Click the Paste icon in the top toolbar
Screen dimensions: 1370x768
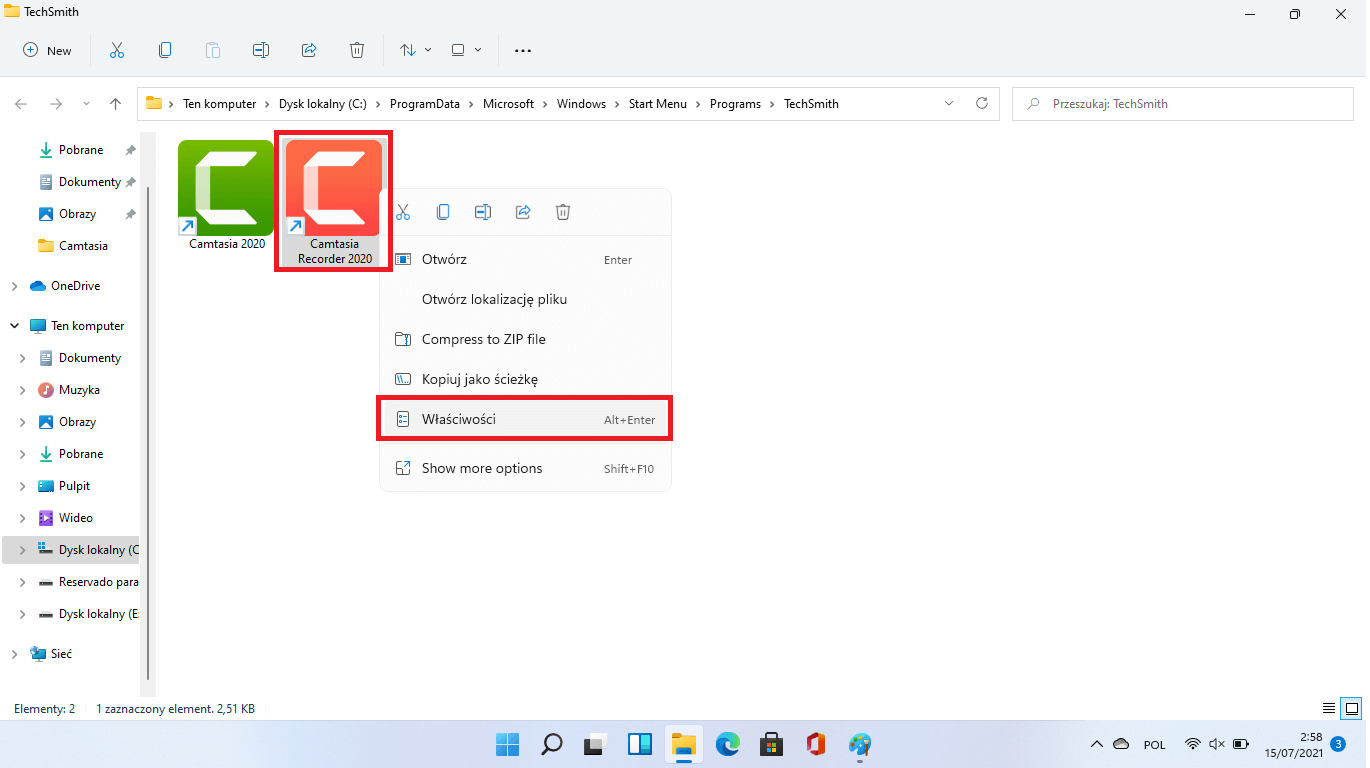[213, 50]
